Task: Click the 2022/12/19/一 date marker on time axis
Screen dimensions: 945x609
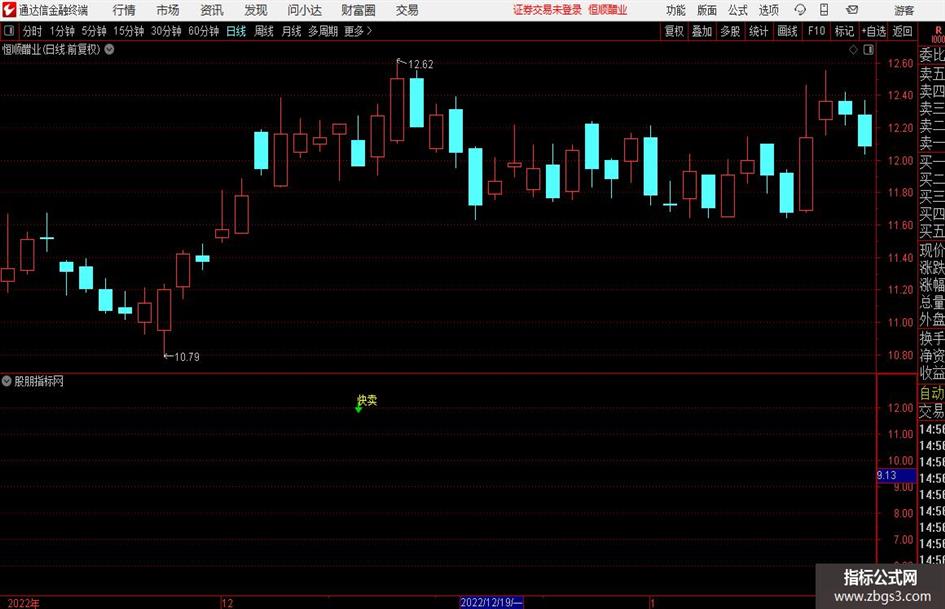Action: pos(491,602)
